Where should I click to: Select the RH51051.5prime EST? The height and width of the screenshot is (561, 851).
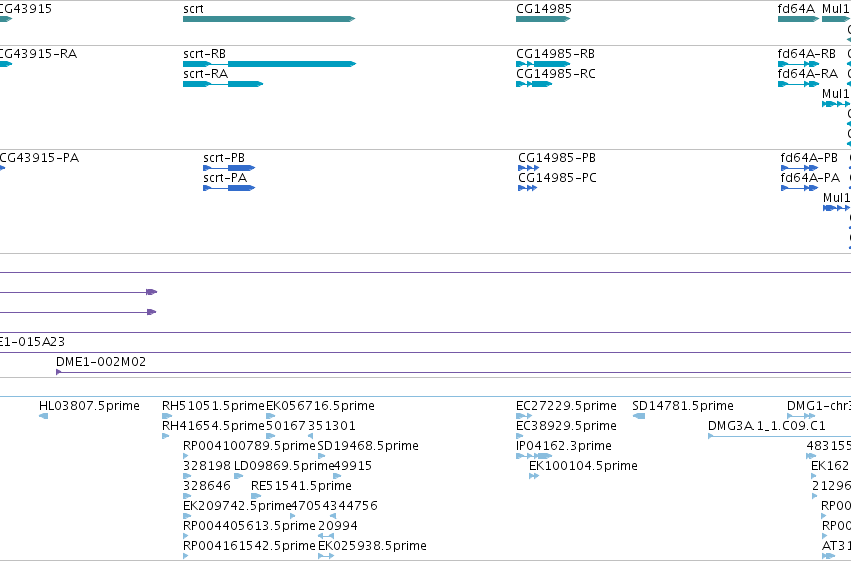coord(167,416)
